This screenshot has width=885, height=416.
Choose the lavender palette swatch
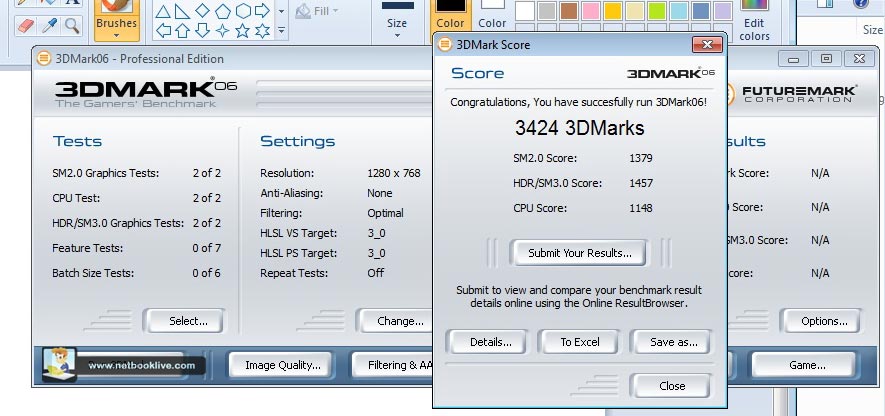(723, 11)
